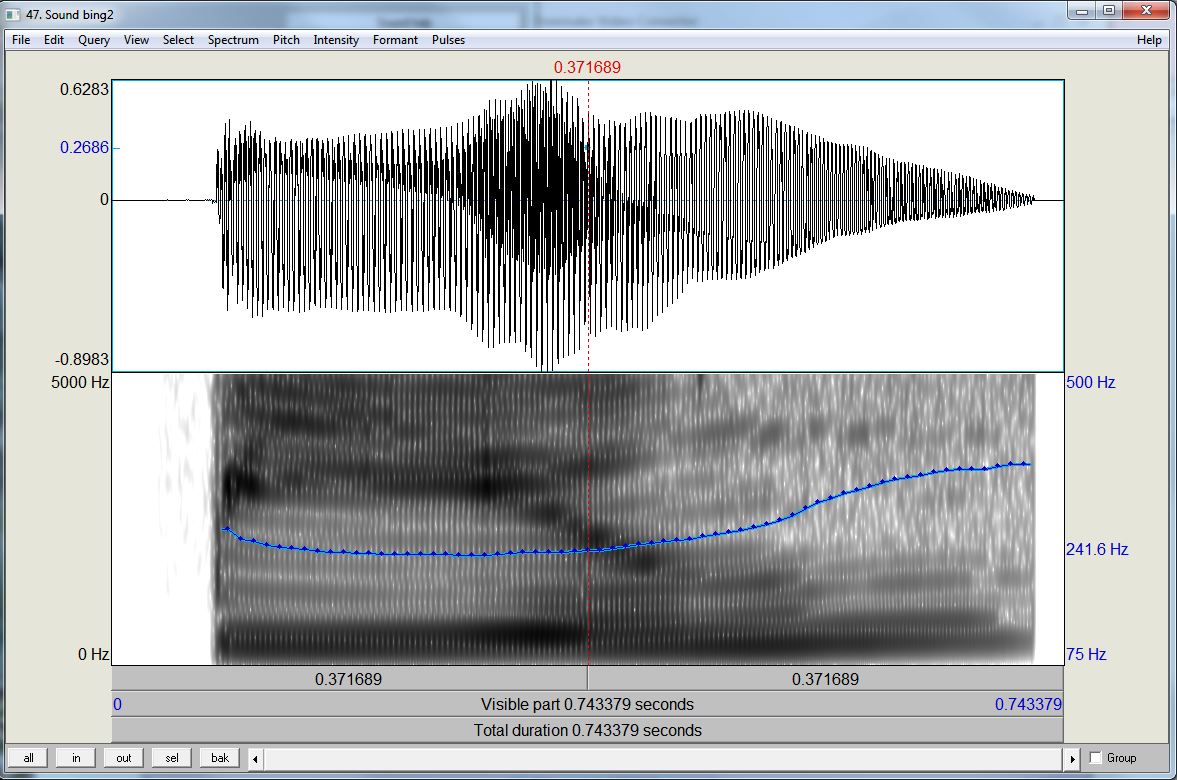Click the Sound bing2 window icon
Viewport: 1177px width, 780px height.
pyautogui.click(x=13, y=14)
